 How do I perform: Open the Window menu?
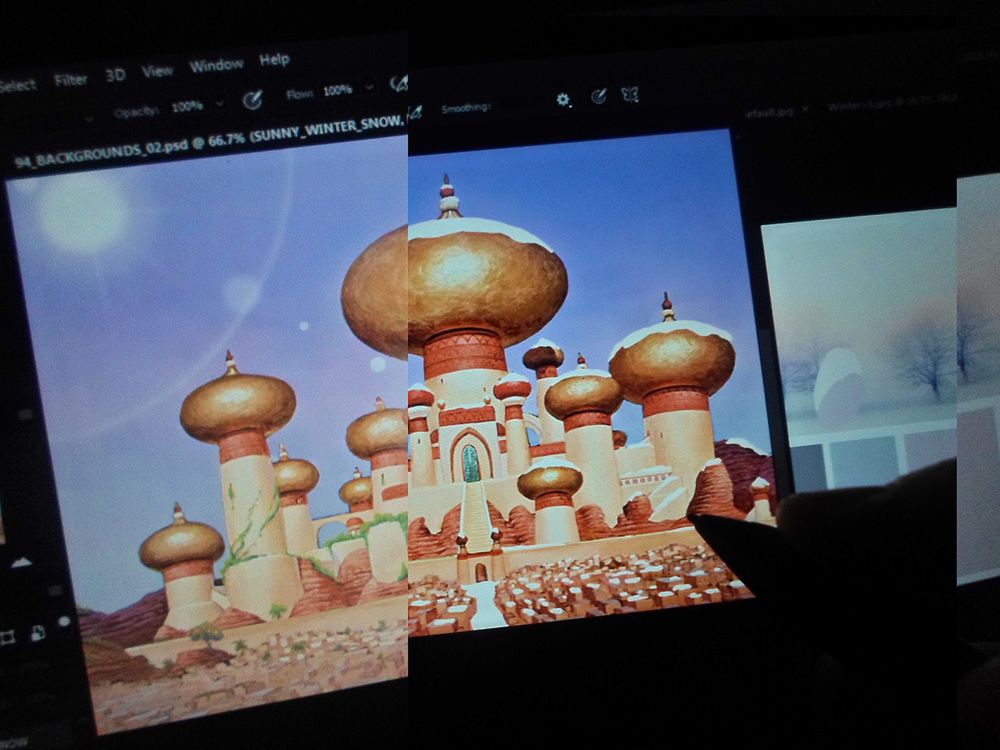point(216,65)
